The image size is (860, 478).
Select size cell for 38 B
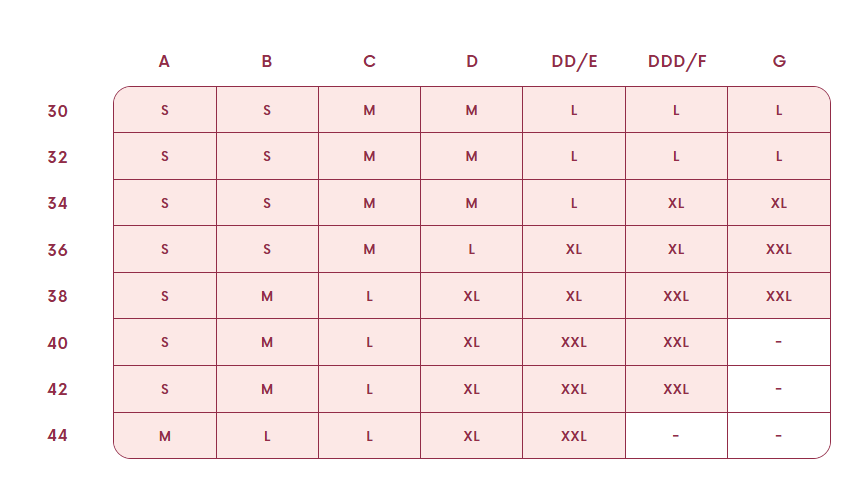(x=267, y=296)
